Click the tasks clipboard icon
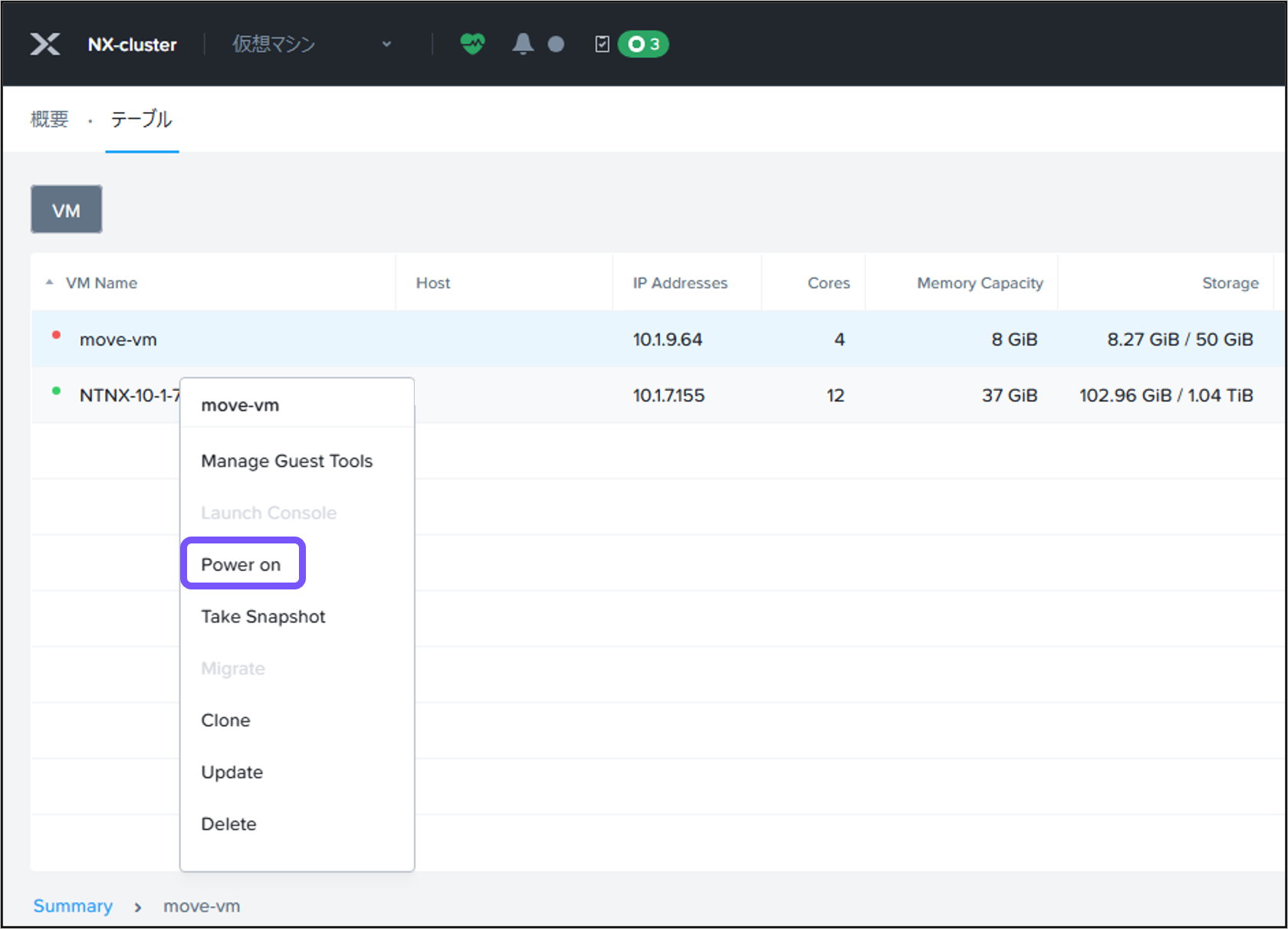The image size is (1288, 929). [x=603, y=44]
